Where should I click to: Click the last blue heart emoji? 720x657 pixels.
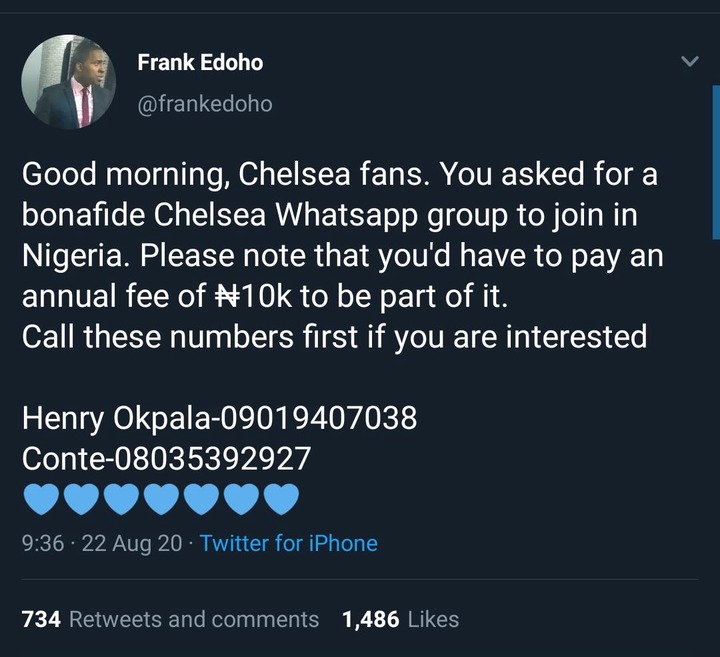[x=281, y=497]
